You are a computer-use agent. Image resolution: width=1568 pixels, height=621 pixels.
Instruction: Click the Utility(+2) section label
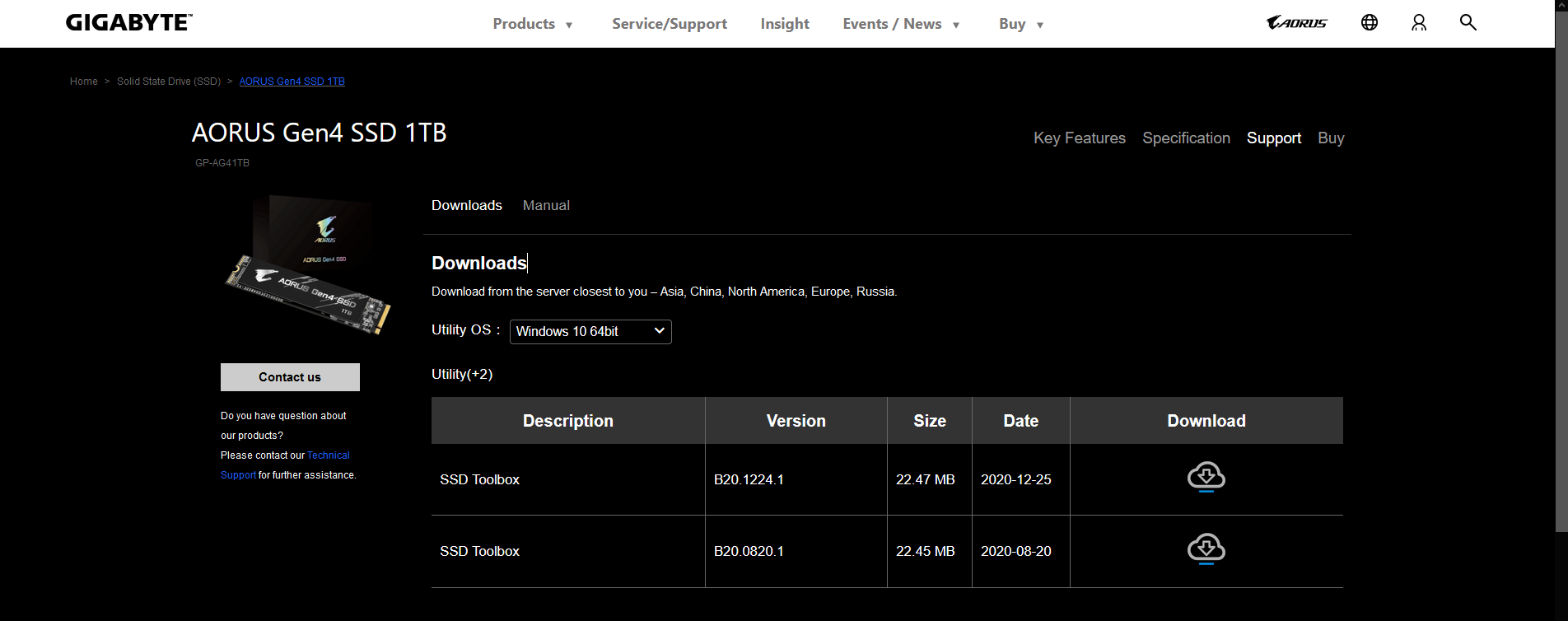pos(462,375)
